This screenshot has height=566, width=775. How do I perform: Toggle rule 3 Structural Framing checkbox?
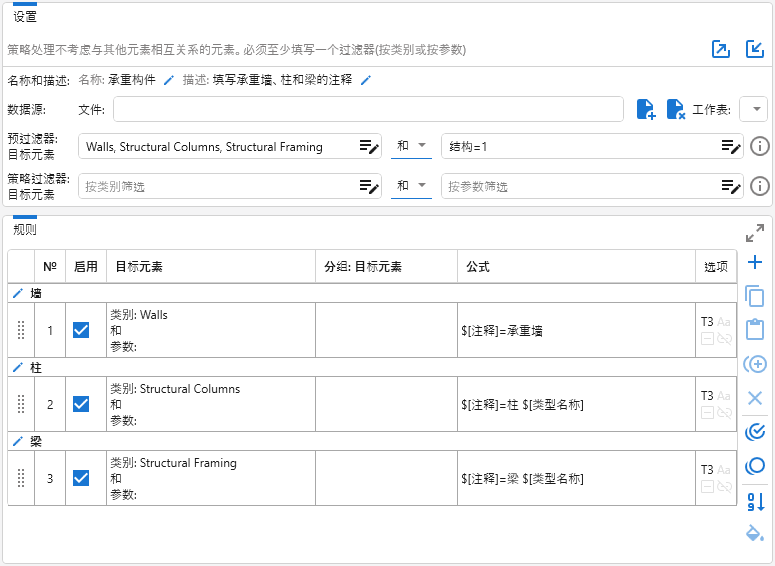[81, 478]
